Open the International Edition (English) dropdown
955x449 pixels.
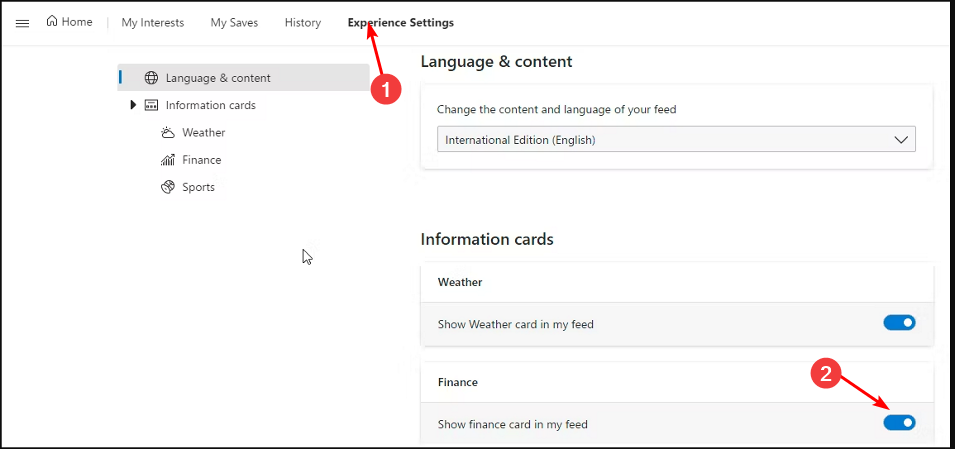pyautogui.click(x=676, y=140)
